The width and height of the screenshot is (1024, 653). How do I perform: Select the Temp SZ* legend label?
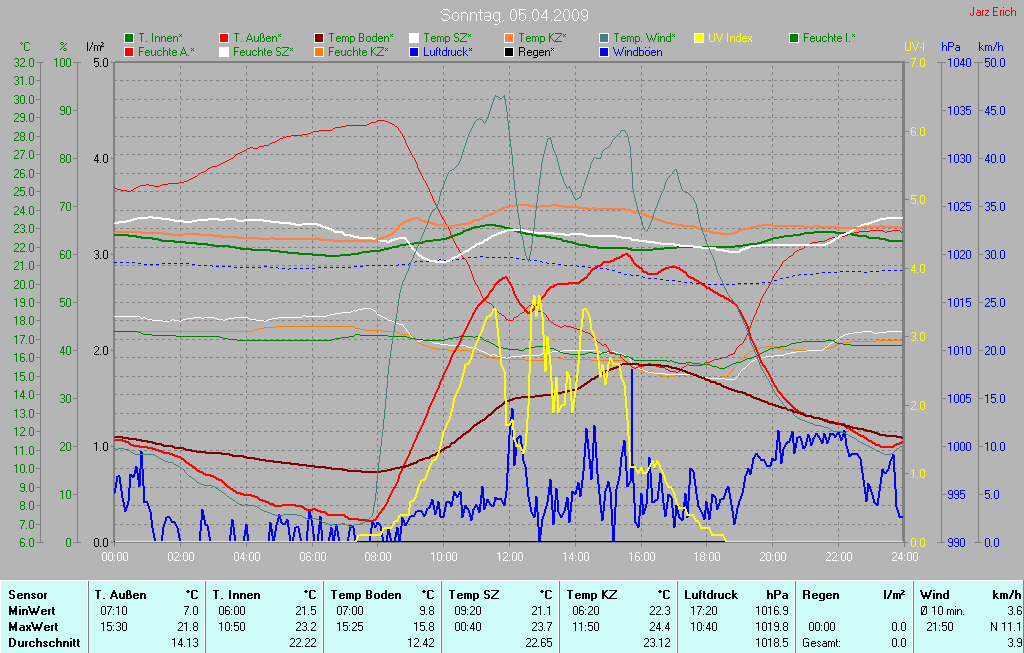click(x=447, y=39)
